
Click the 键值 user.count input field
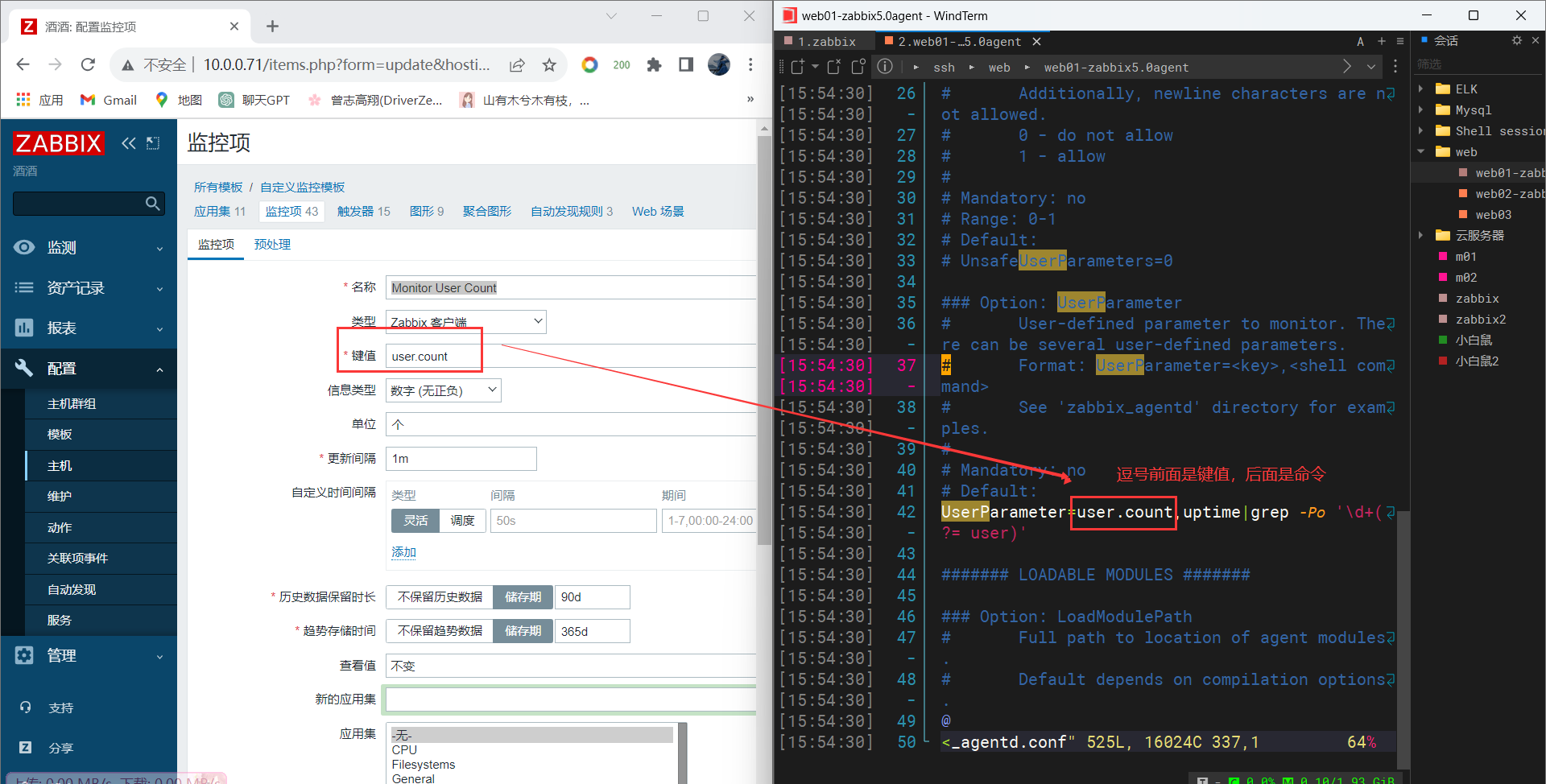point(570,357)
